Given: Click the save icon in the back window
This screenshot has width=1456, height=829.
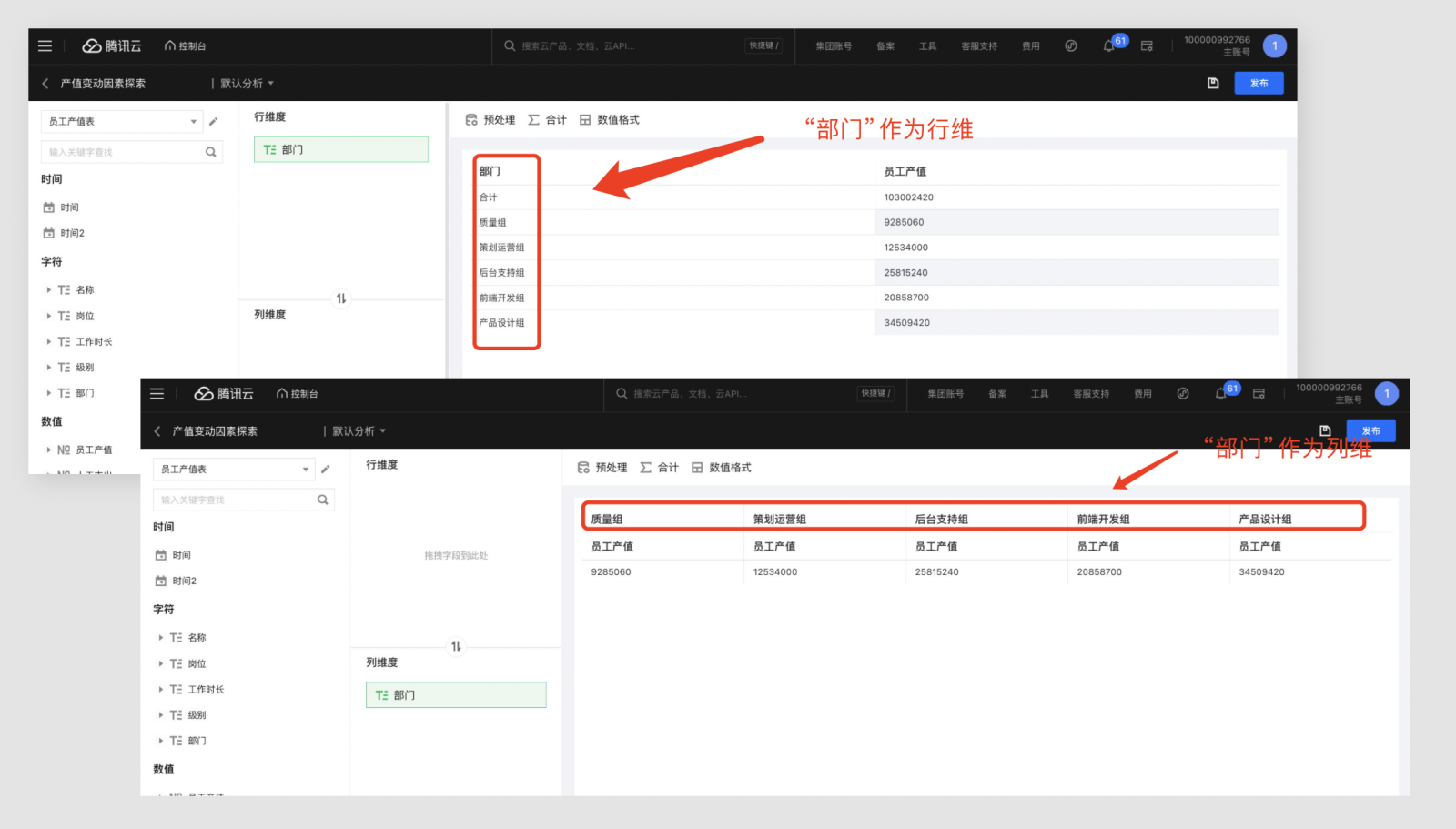Looking at the screenshot, I should click(1213, 83).
